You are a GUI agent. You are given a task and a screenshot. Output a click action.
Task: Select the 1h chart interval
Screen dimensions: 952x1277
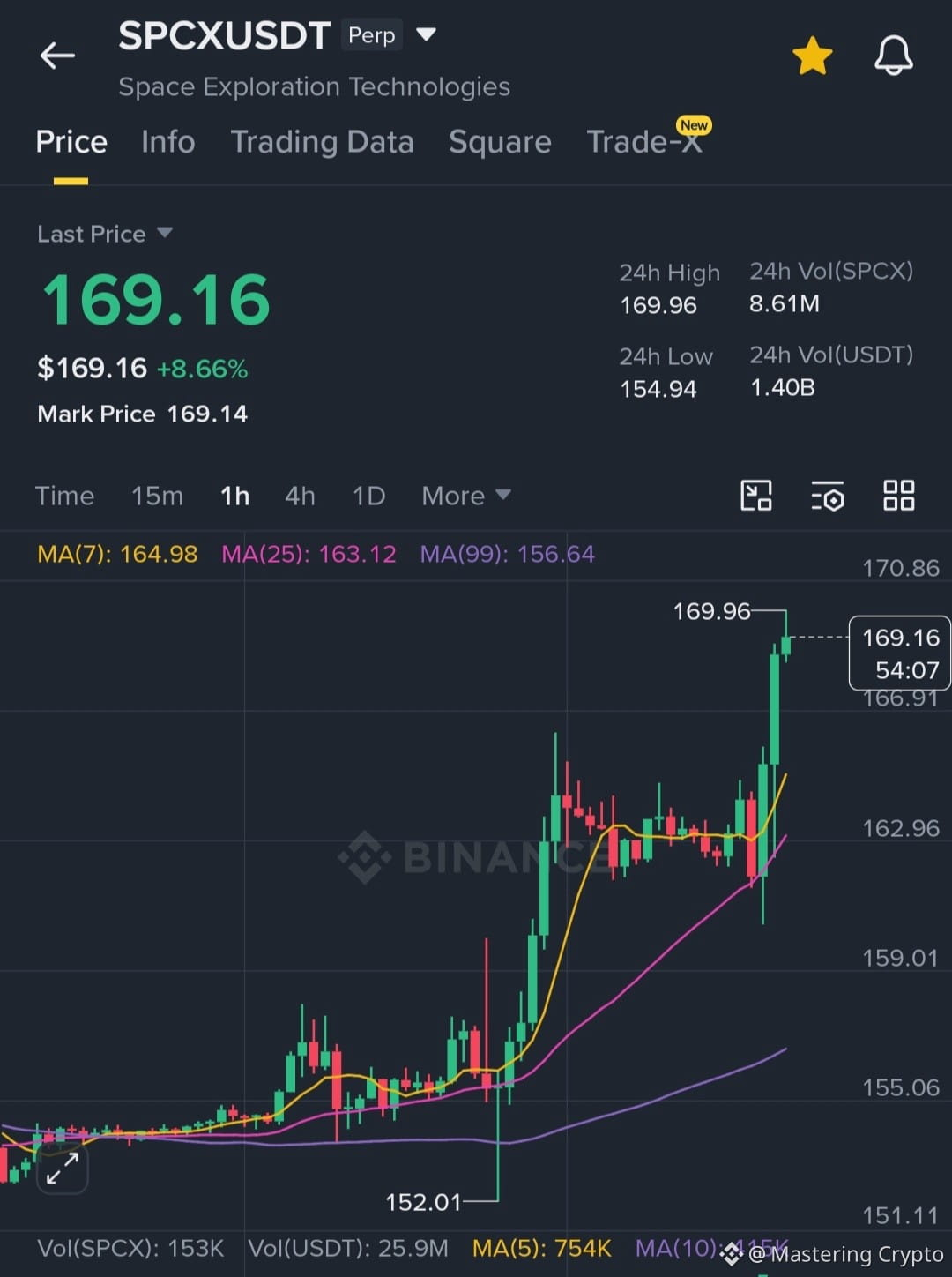coord(234,496)
